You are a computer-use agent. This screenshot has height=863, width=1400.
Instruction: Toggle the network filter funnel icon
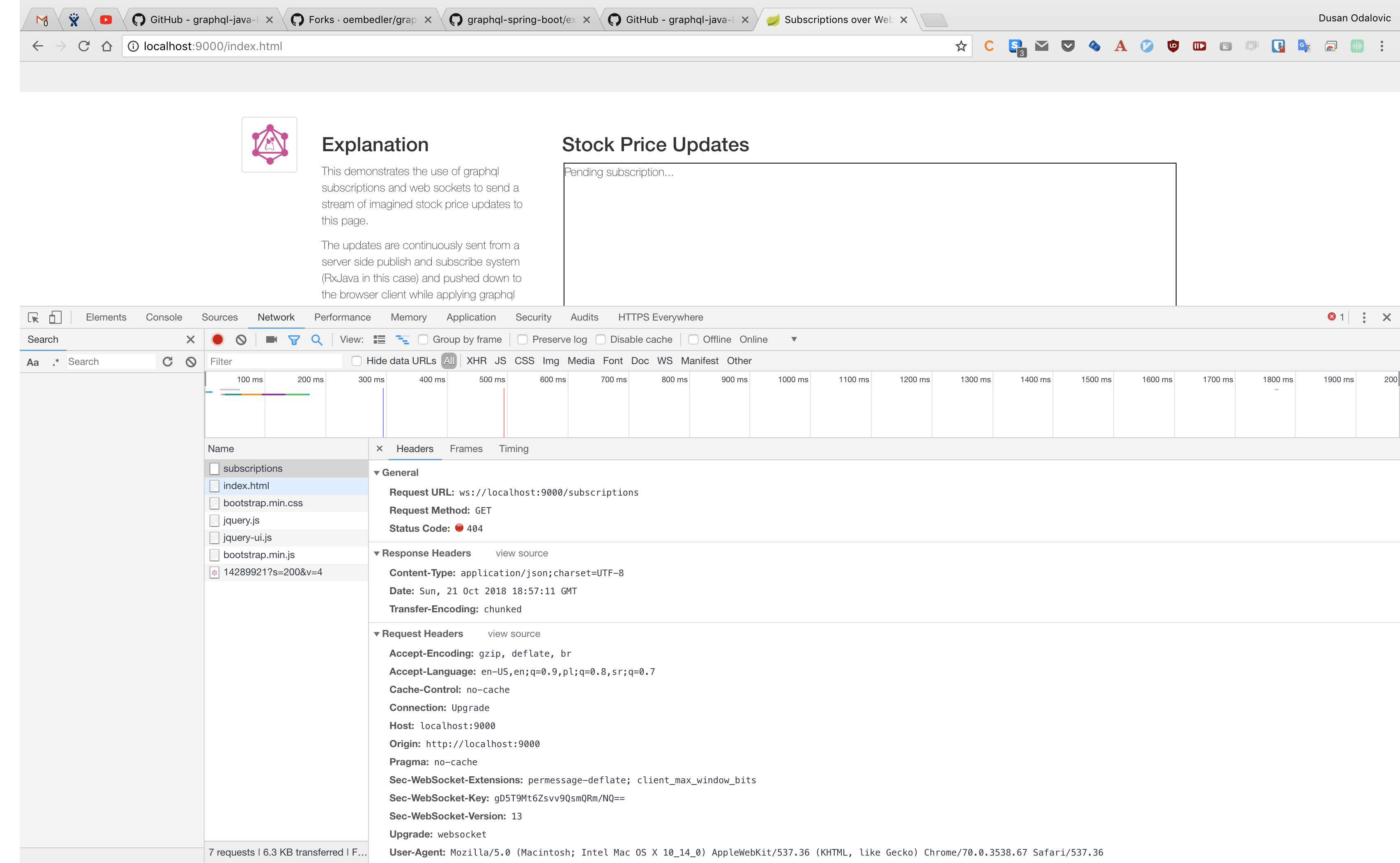tap(294, 339)
